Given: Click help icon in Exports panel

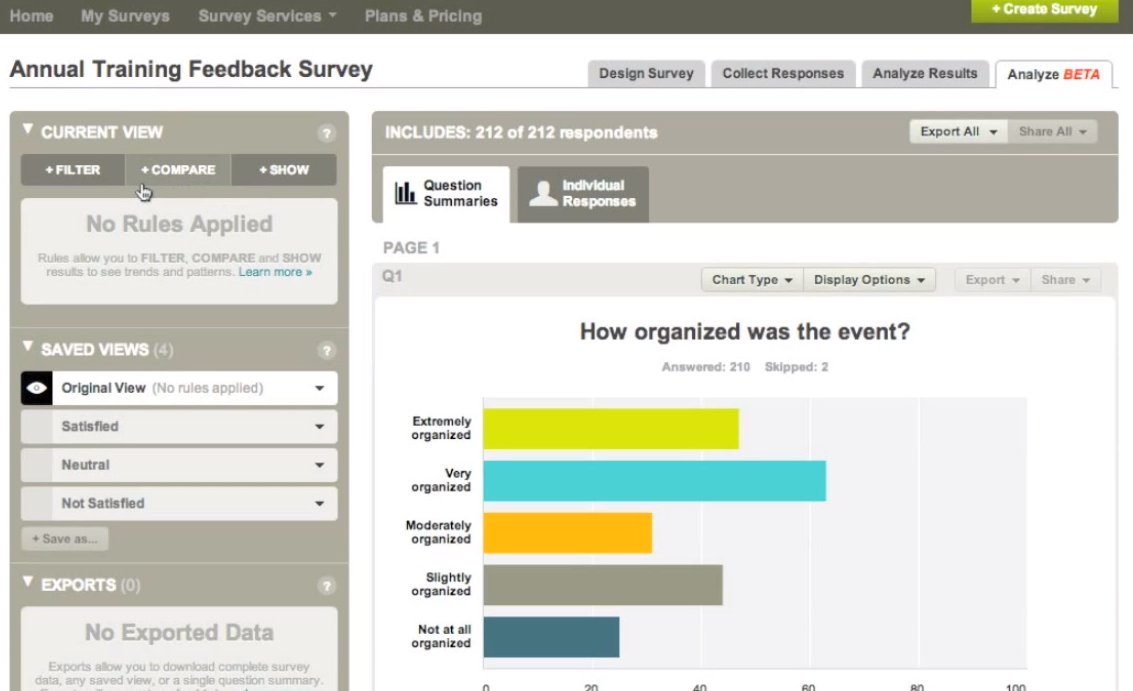Looking at the screenshot, I should (326, 586).
